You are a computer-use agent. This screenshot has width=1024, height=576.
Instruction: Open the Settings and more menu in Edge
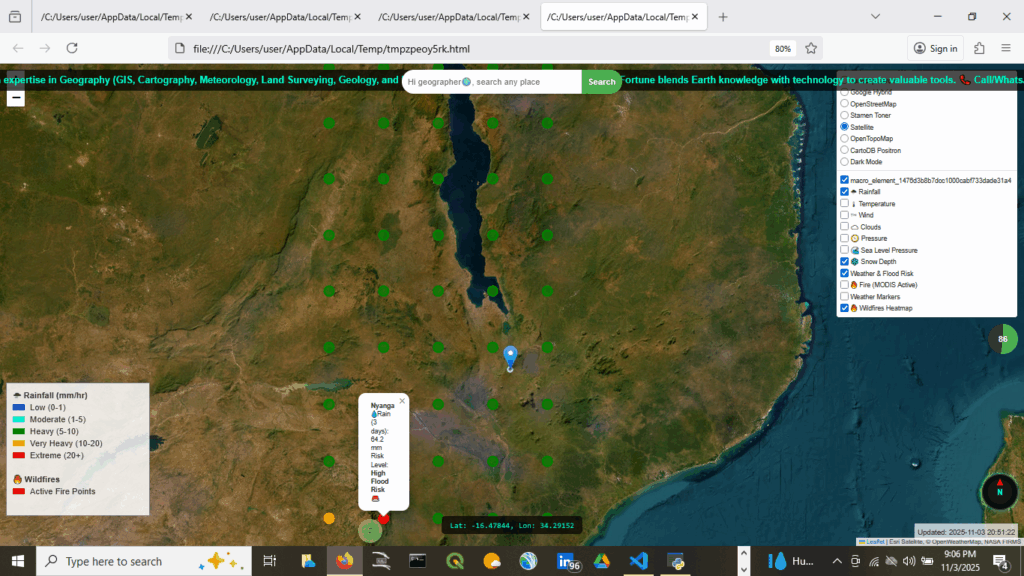tap(1008, 47)
